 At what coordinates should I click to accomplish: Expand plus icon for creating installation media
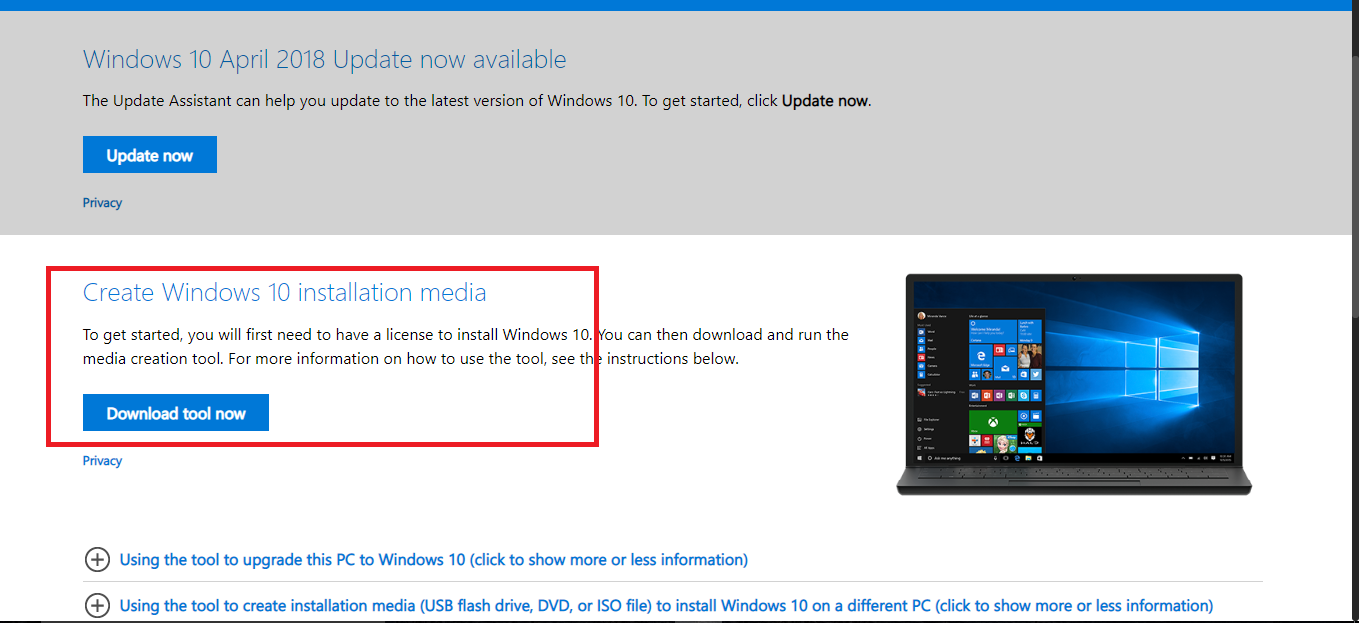pos(97,606)
